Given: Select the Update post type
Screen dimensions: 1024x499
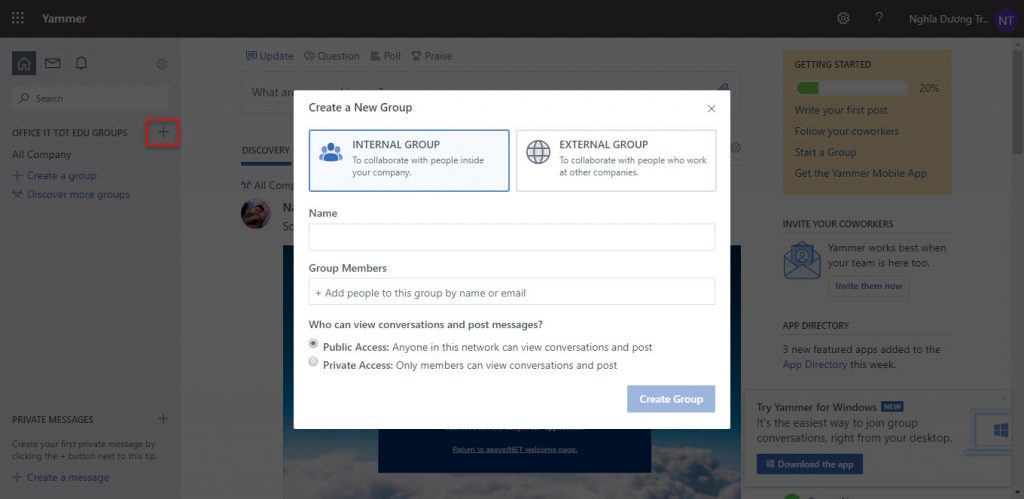Looking at the screenshot, I should 270,56.
